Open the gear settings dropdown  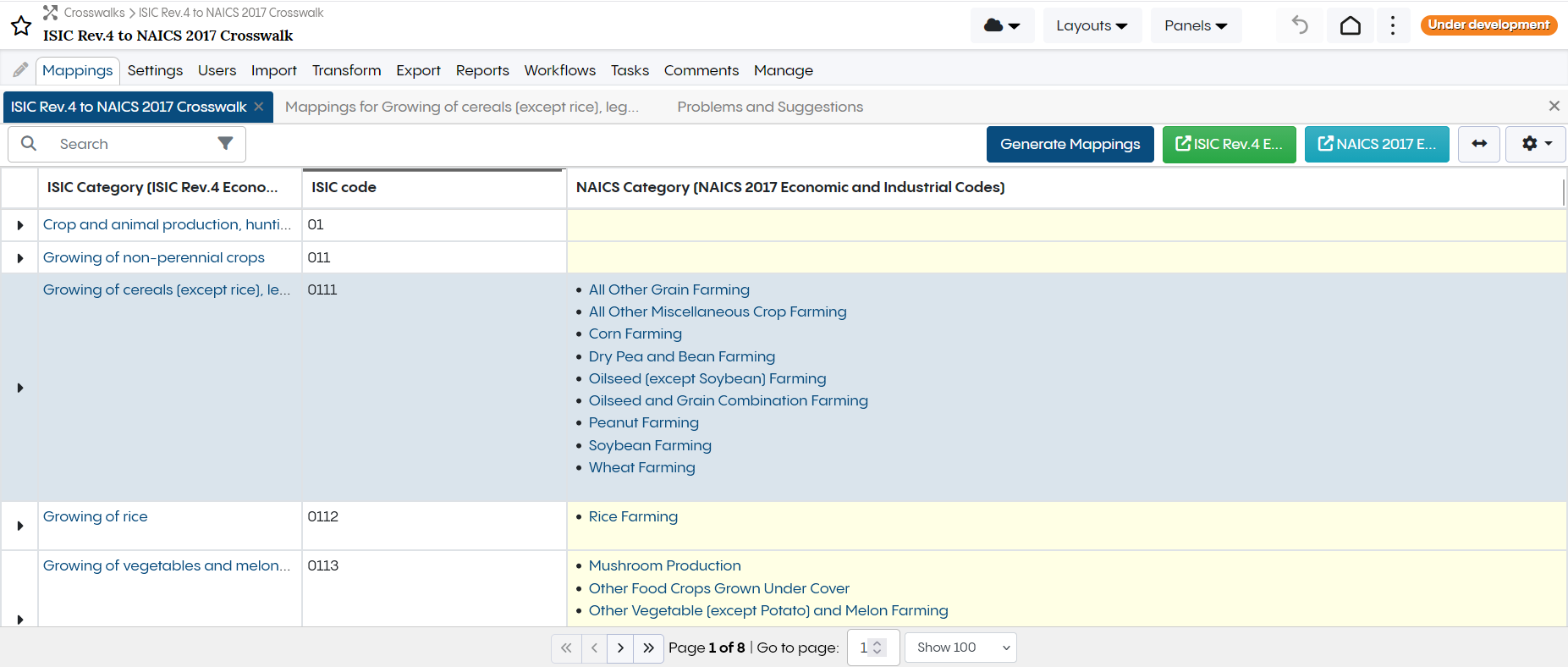1536,144
